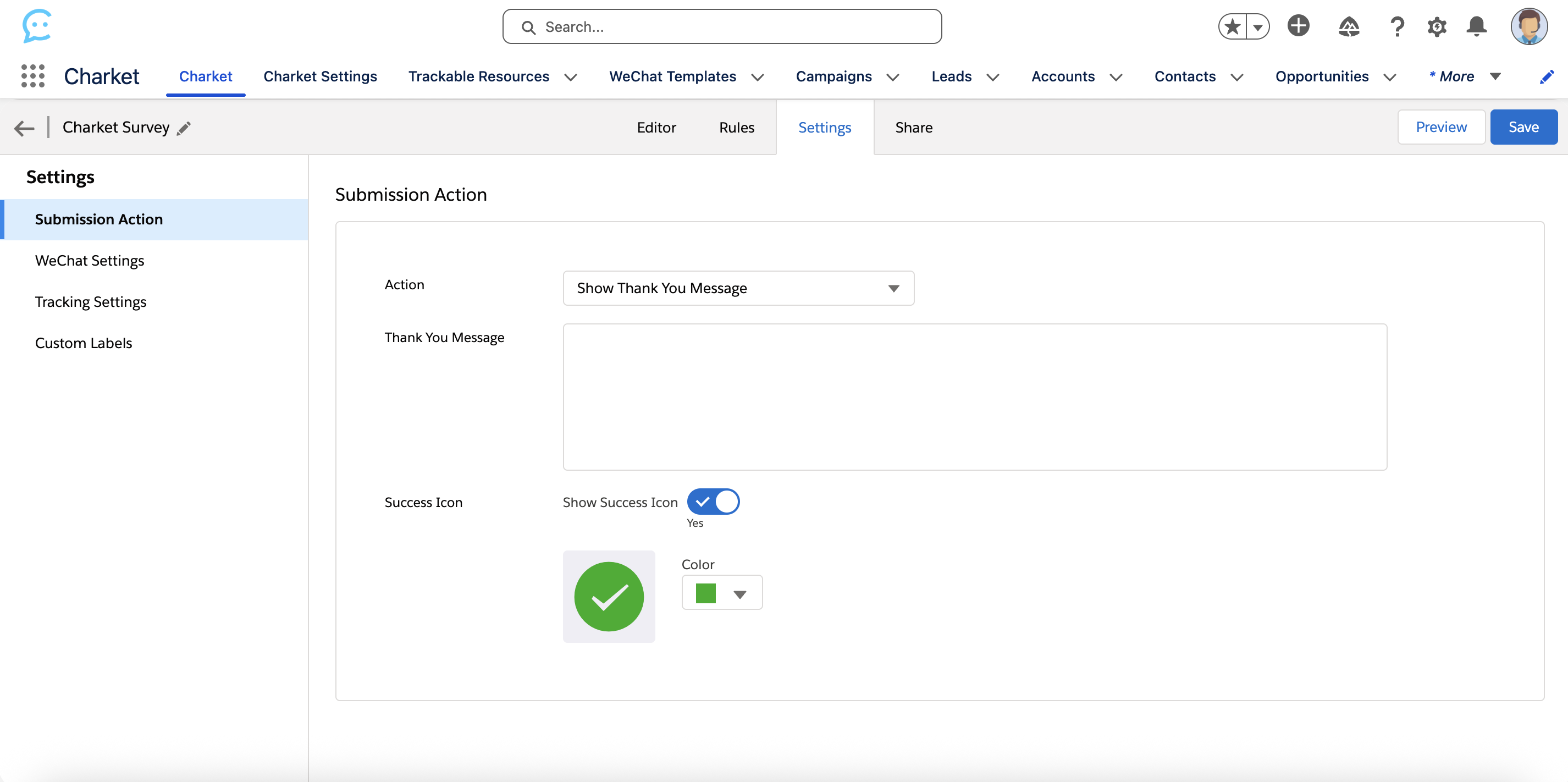Open the App Launcher grid icon
1568x782 pixels.
tap(33, 76)
